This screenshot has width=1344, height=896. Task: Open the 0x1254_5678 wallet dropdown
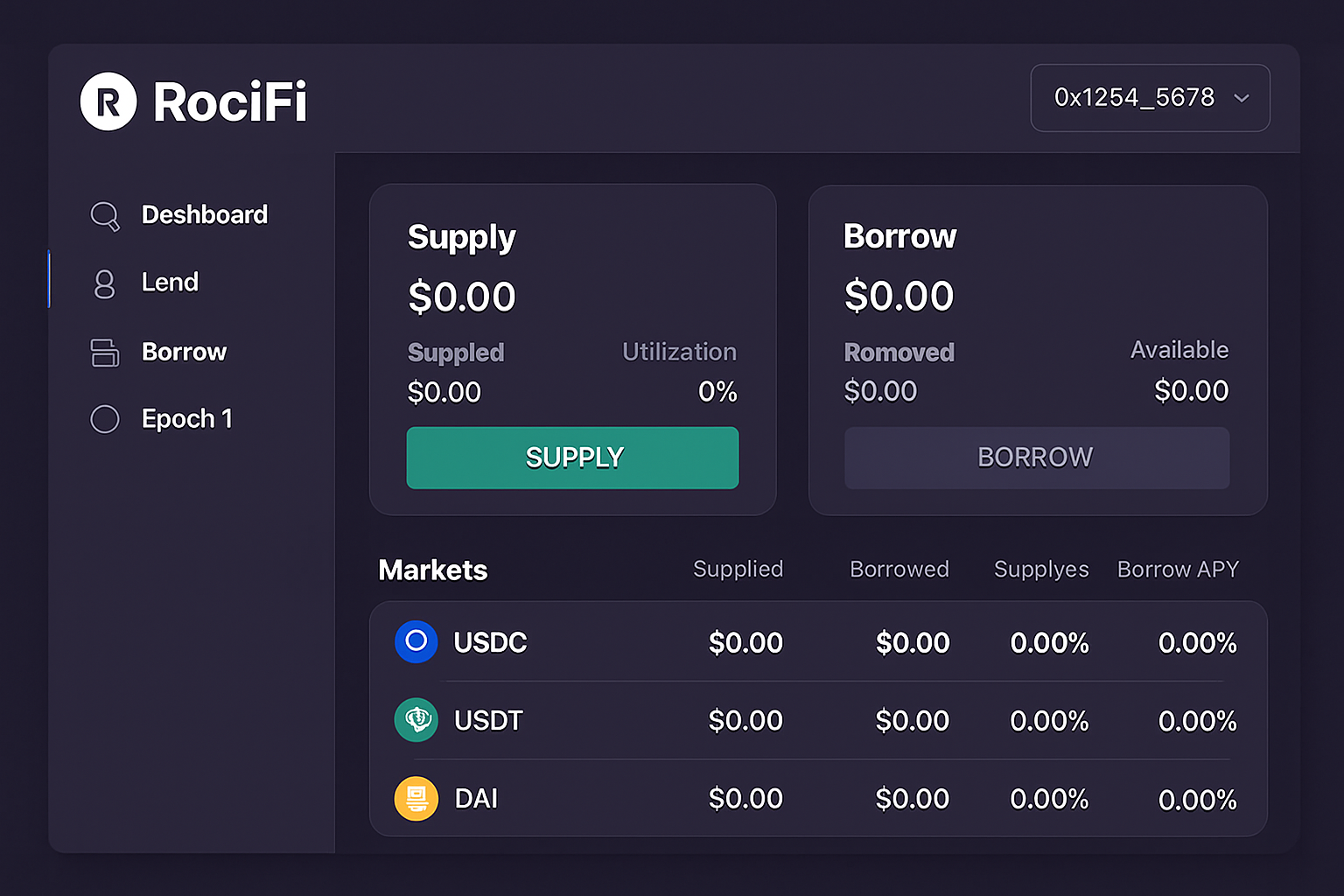pyautogui.click(x=1150, y=98)
